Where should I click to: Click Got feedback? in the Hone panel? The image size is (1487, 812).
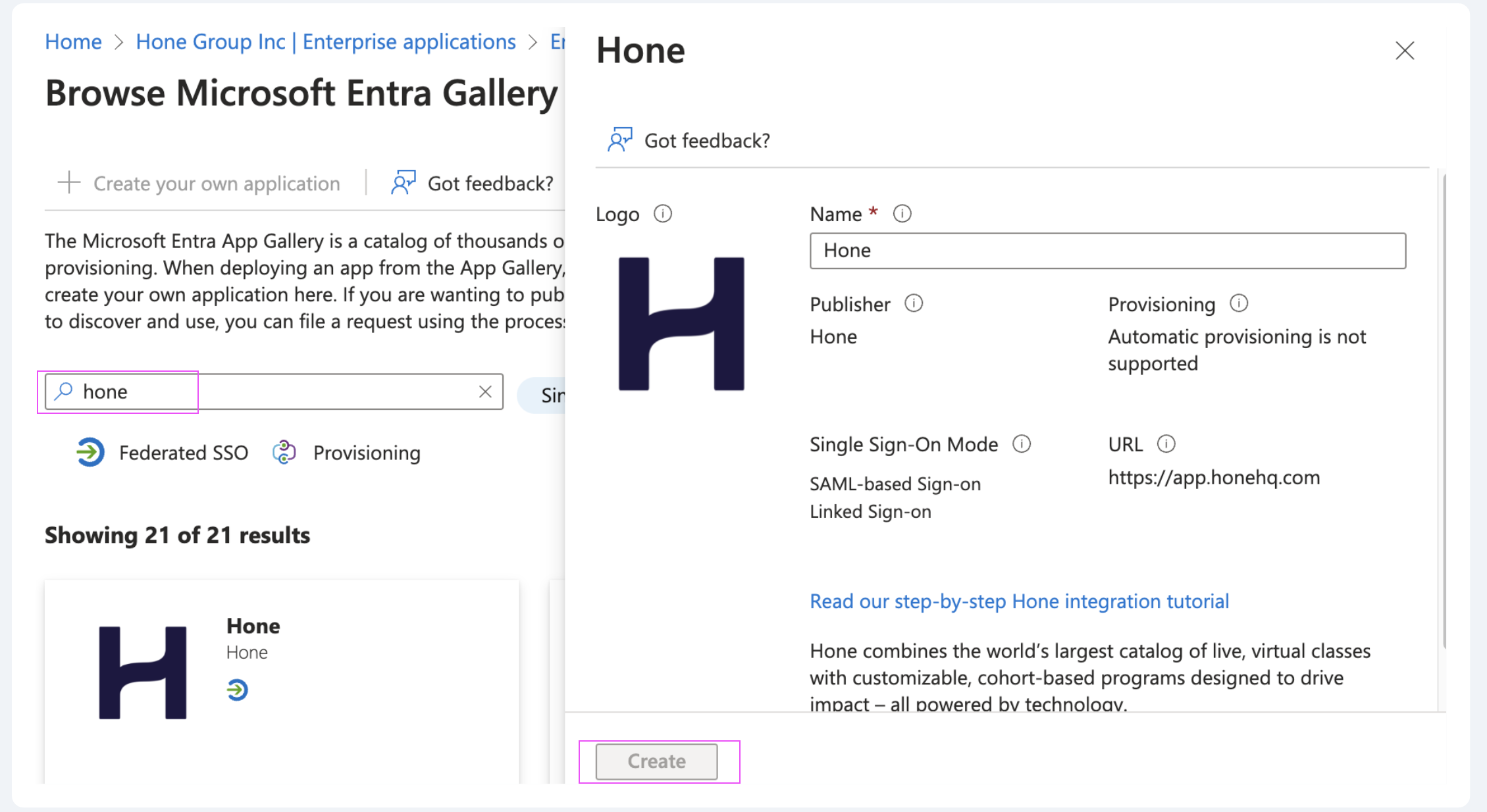point(706,141)
